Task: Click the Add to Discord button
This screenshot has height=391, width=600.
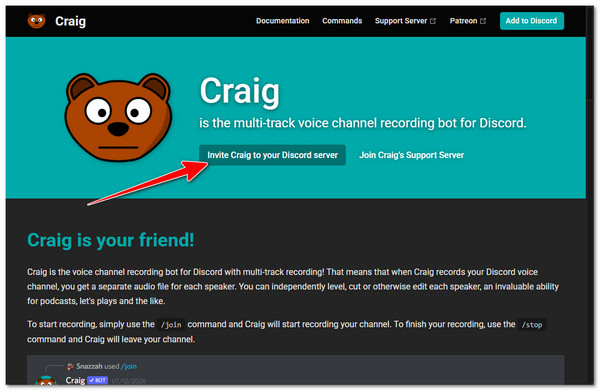Action: (x=532, y=21)
